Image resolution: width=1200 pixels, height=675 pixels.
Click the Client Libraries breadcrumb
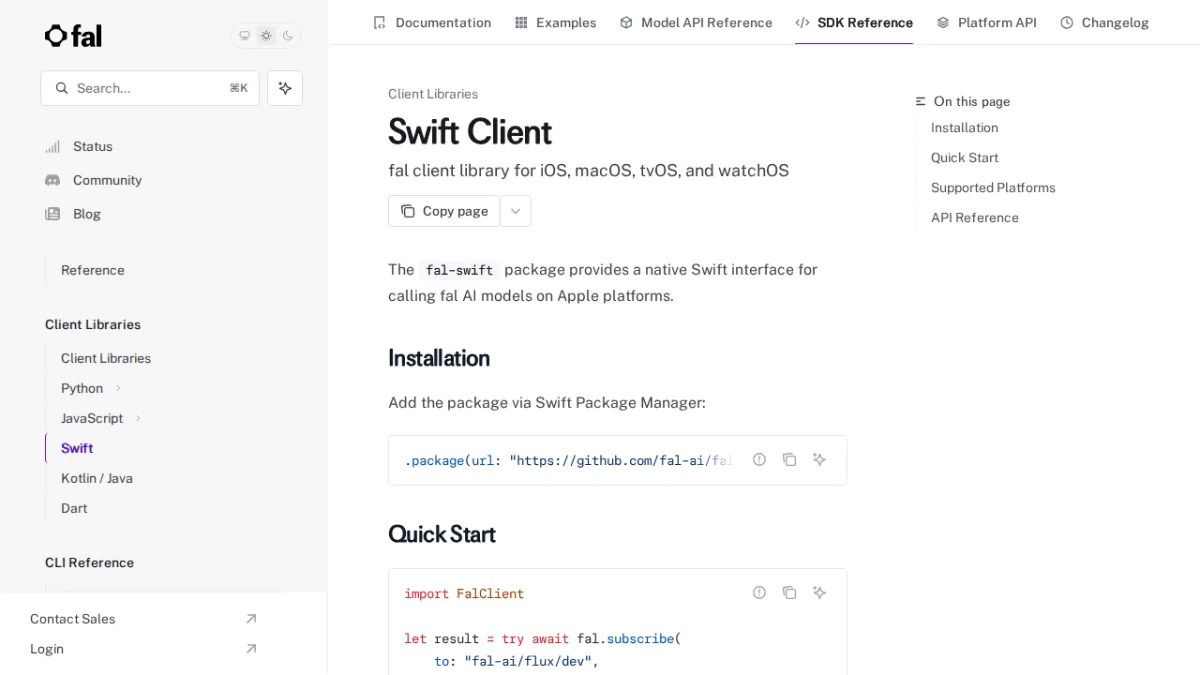[x=433, y=94]
